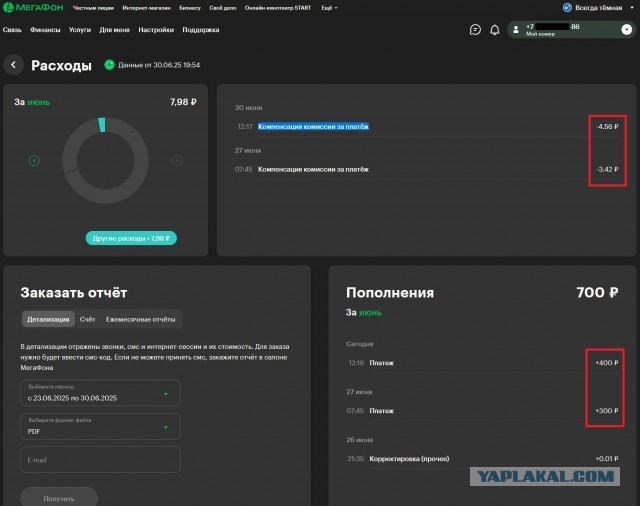Expand the Ещё menu
The width and height of the screenshot is (640, 506).
[329, 8]
